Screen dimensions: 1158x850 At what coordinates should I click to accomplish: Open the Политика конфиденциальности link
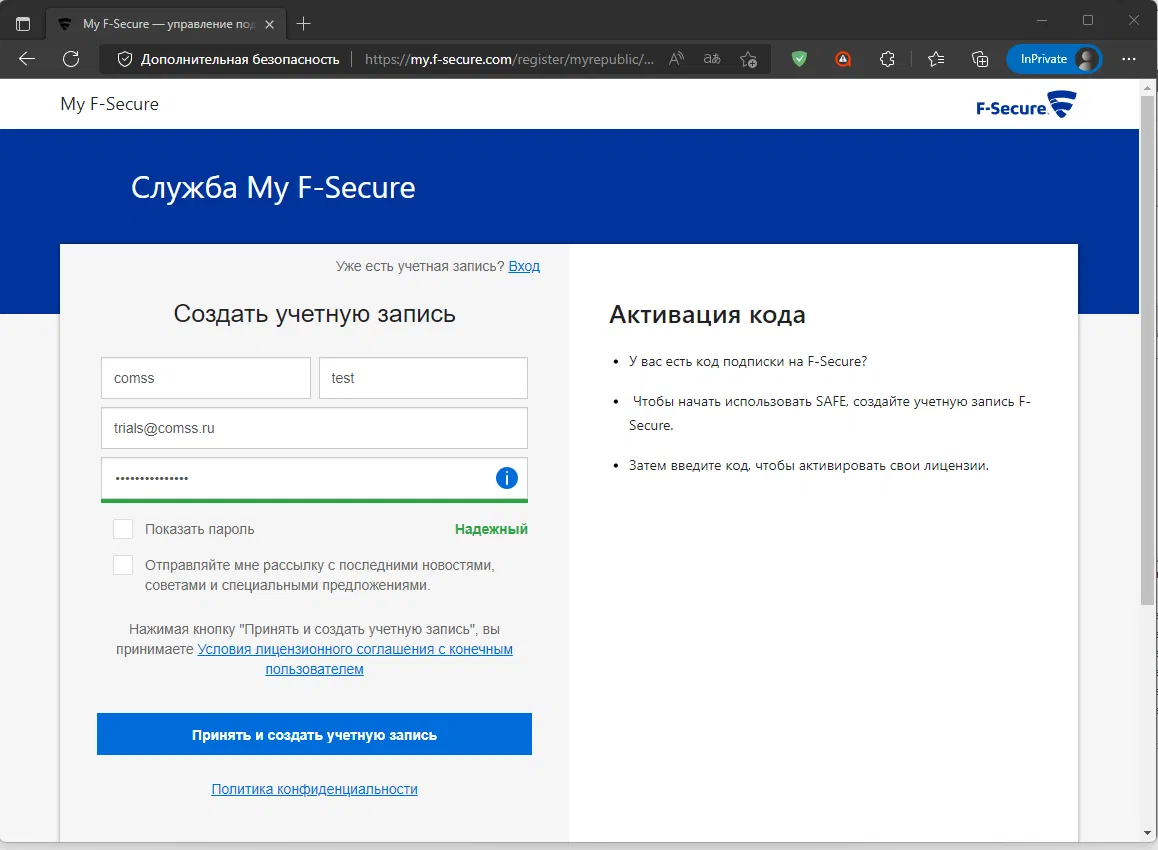(314, 788)
